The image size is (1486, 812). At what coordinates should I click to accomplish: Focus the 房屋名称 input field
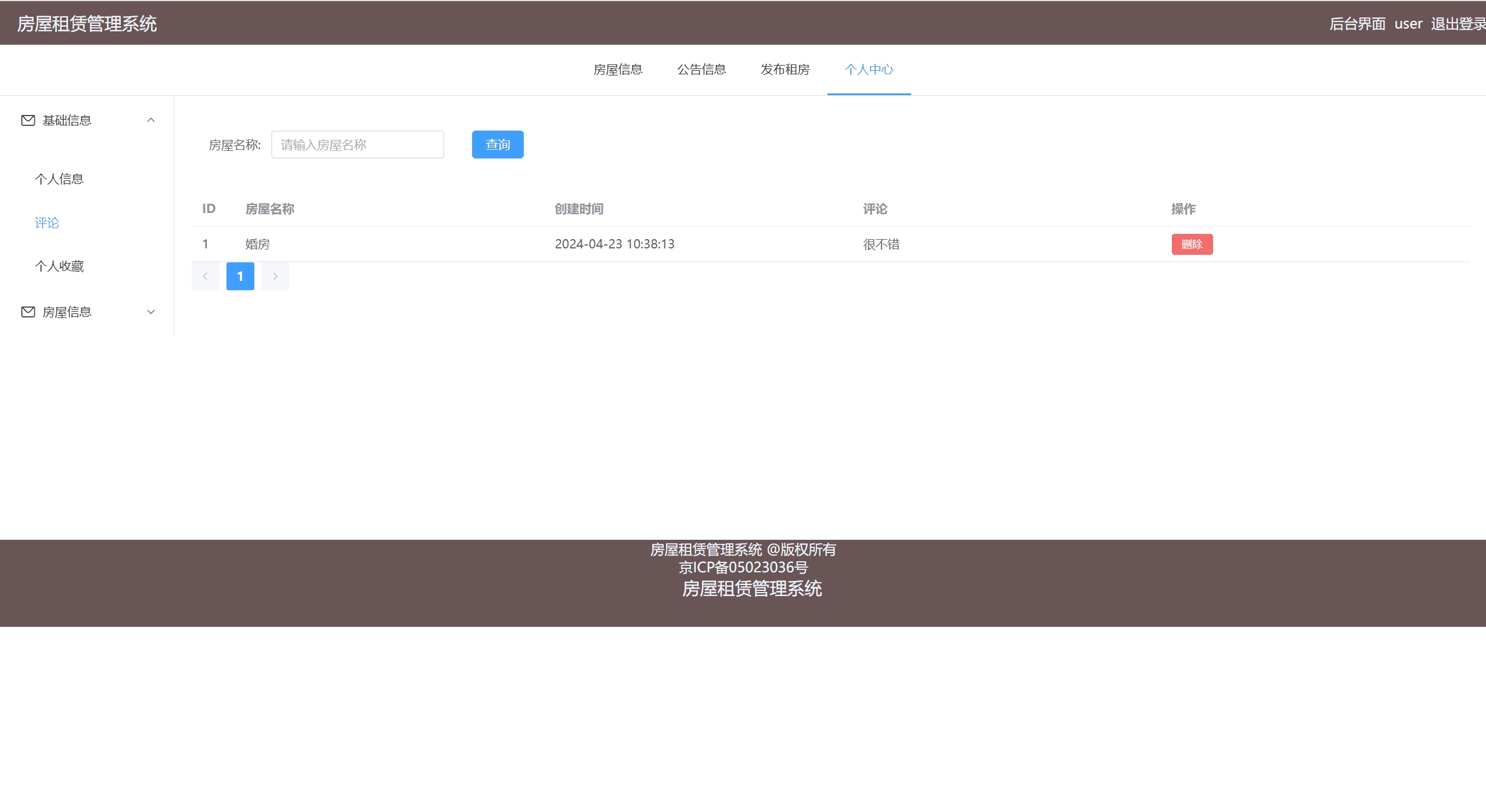pos(357,145)
